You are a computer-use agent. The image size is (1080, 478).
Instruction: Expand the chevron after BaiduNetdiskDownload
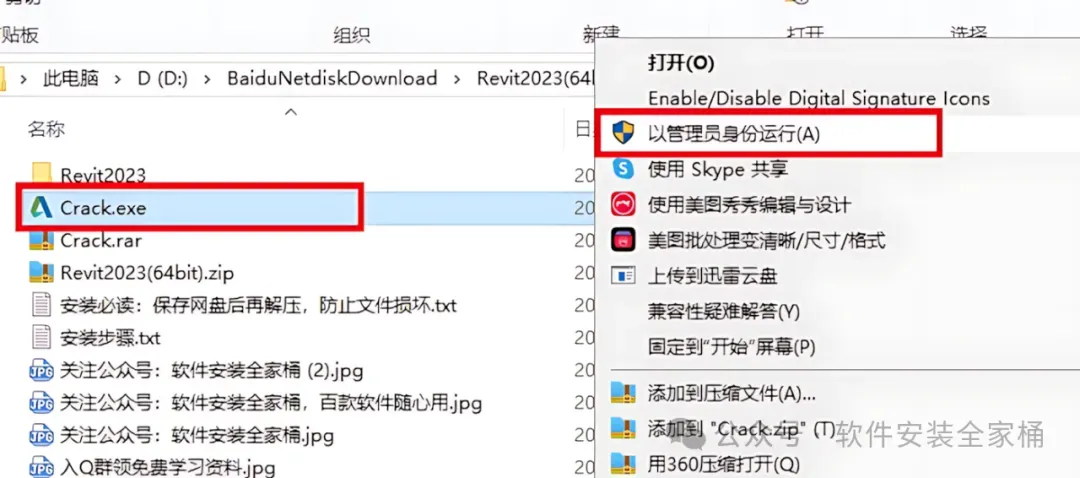457,79
